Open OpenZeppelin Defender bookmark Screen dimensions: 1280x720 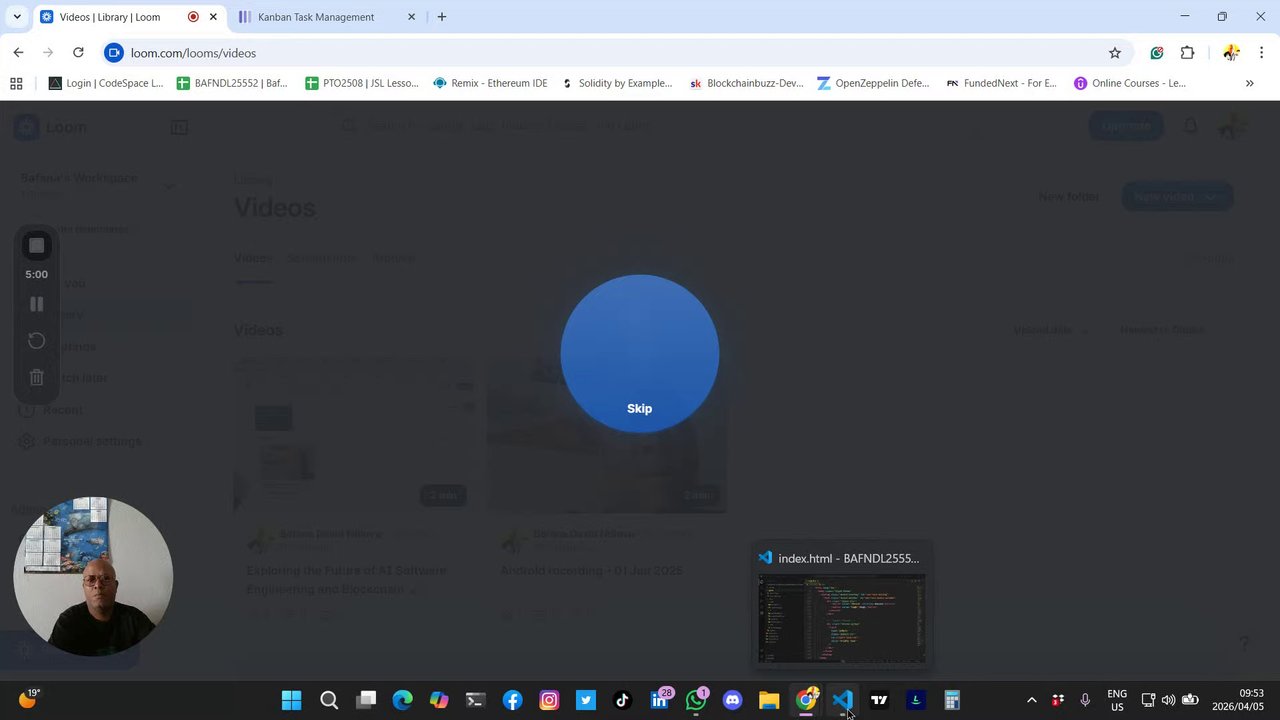coord(874,83)
